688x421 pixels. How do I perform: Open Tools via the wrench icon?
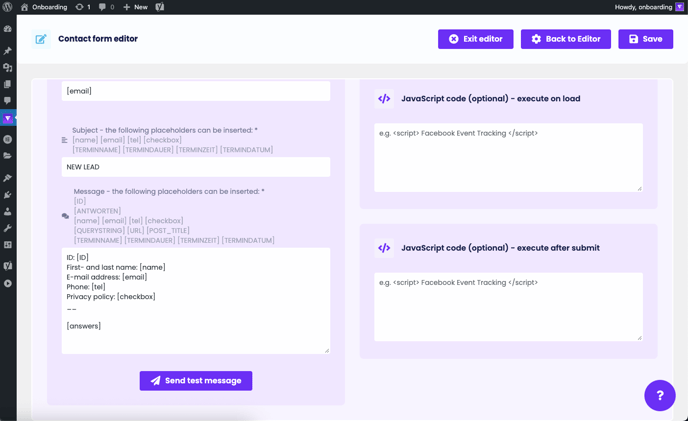7,228
